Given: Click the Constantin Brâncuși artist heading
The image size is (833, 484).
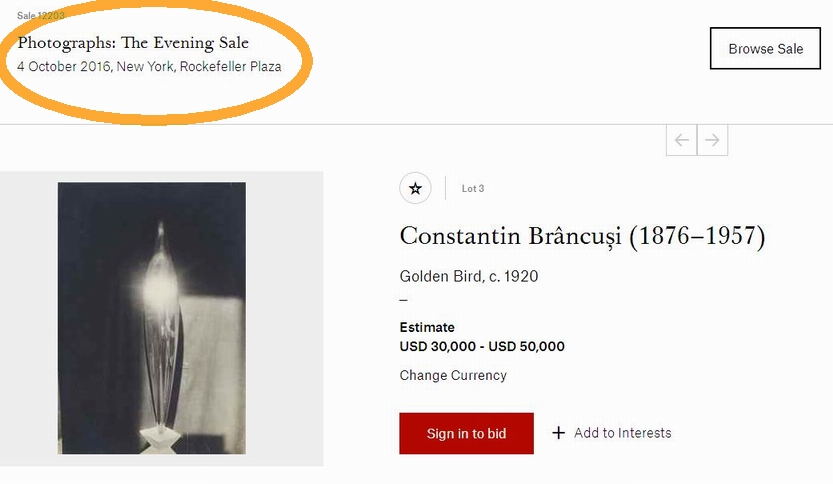Looking at the screenshot, I should pyautogui.click(x=582, y=236).
